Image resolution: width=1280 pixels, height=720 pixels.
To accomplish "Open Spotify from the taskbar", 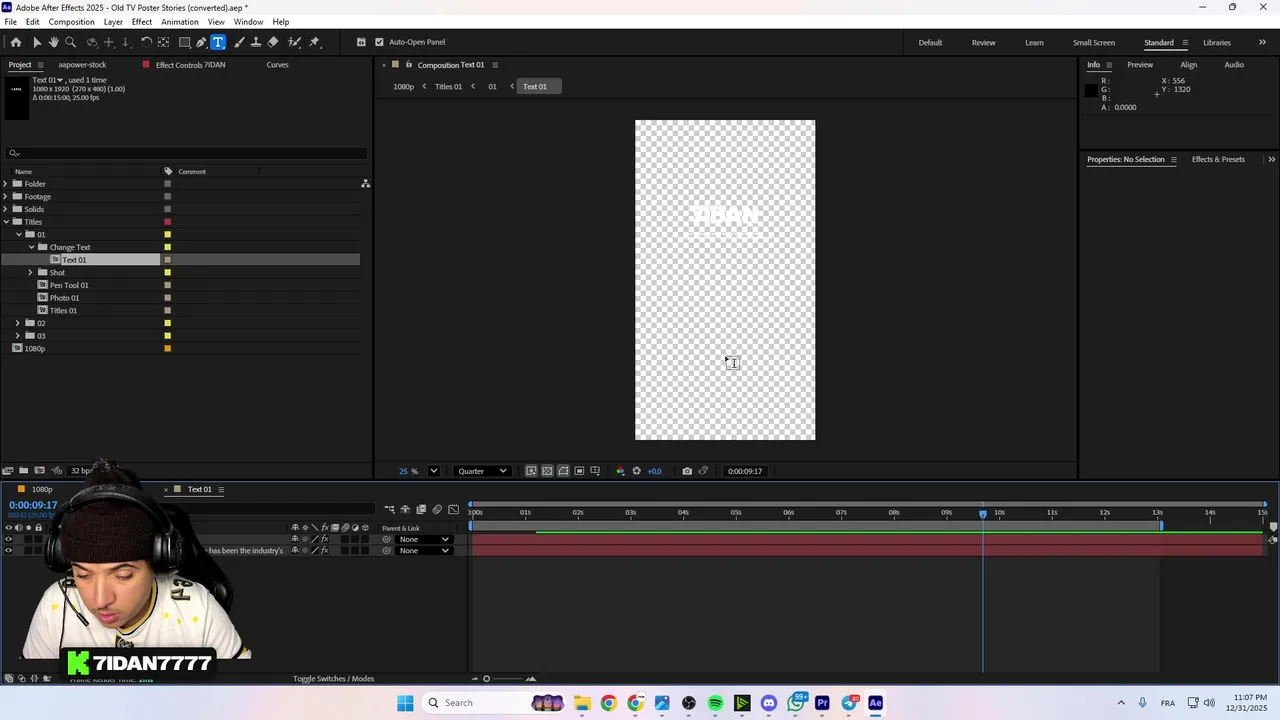I will click(x=715, y=703).
